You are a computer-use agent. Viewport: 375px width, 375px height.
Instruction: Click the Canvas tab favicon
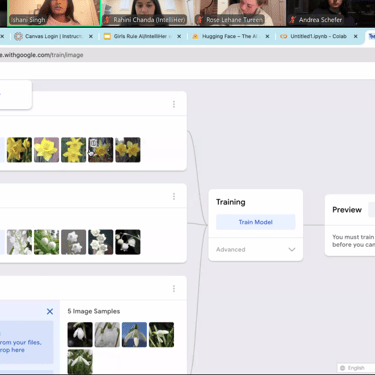(x=18, y=36)
